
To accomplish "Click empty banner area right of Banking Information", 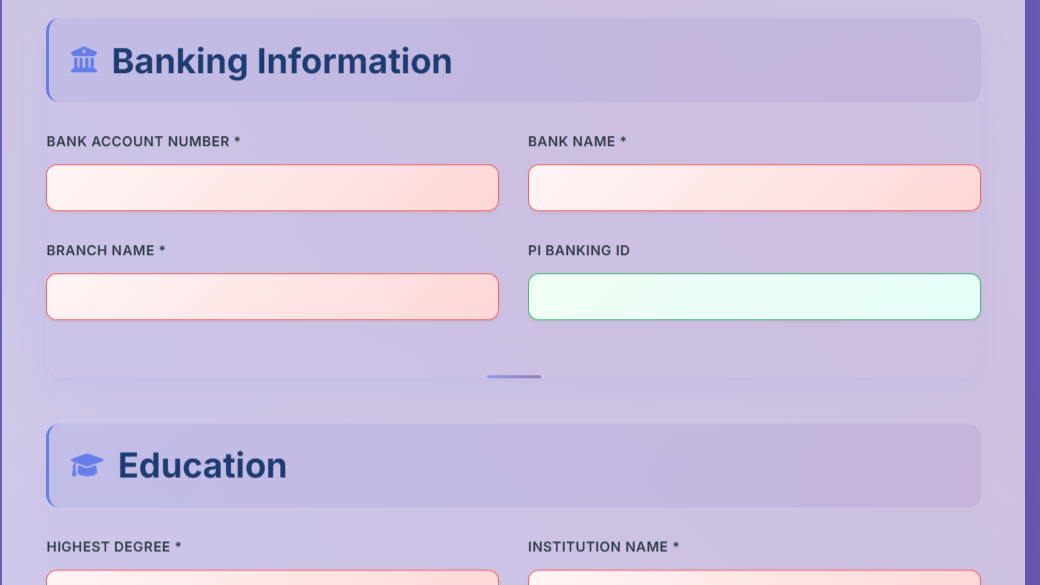I will click(716, 60).
